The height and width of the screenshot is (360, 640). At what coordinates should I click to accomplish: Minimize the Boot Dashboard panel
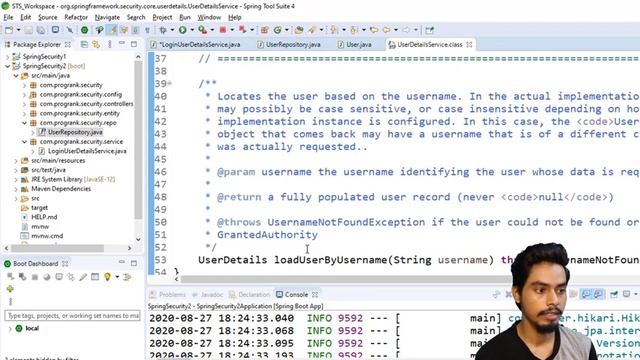[x=122, y=263]
